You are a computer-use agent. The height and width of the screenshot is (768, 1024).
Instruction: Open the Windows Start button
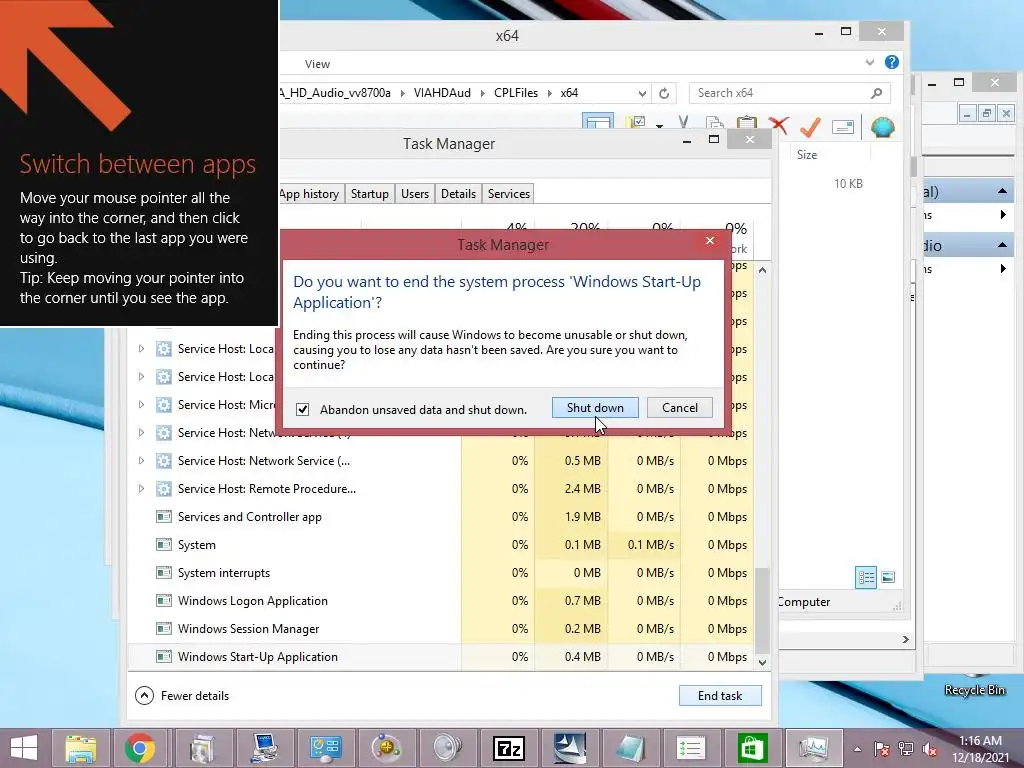24,748
